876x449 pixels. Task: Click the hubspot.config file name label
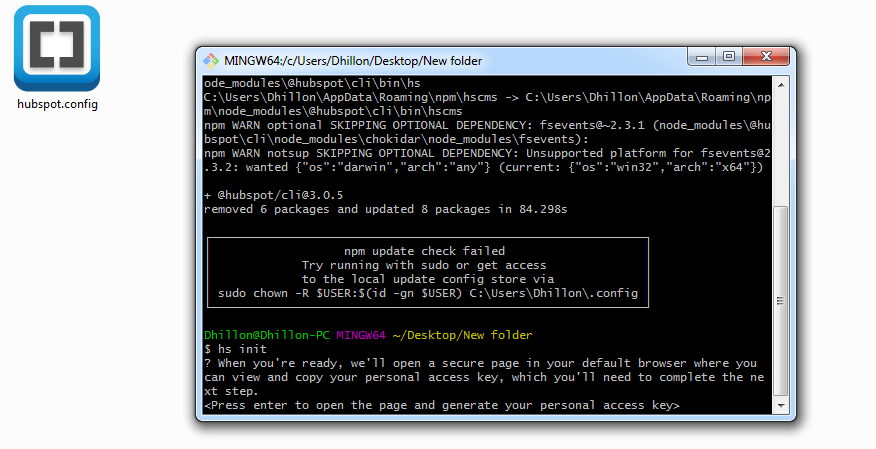tap(58, 104)
